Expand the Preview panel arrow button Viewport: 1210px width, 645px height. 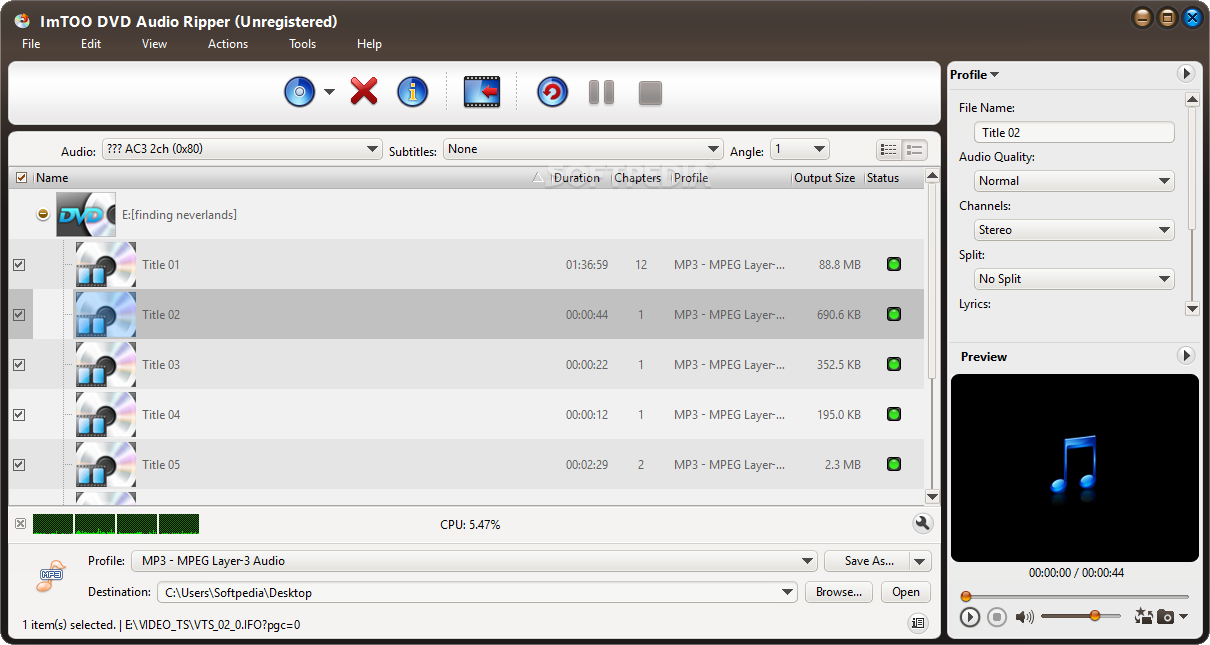1185,356
